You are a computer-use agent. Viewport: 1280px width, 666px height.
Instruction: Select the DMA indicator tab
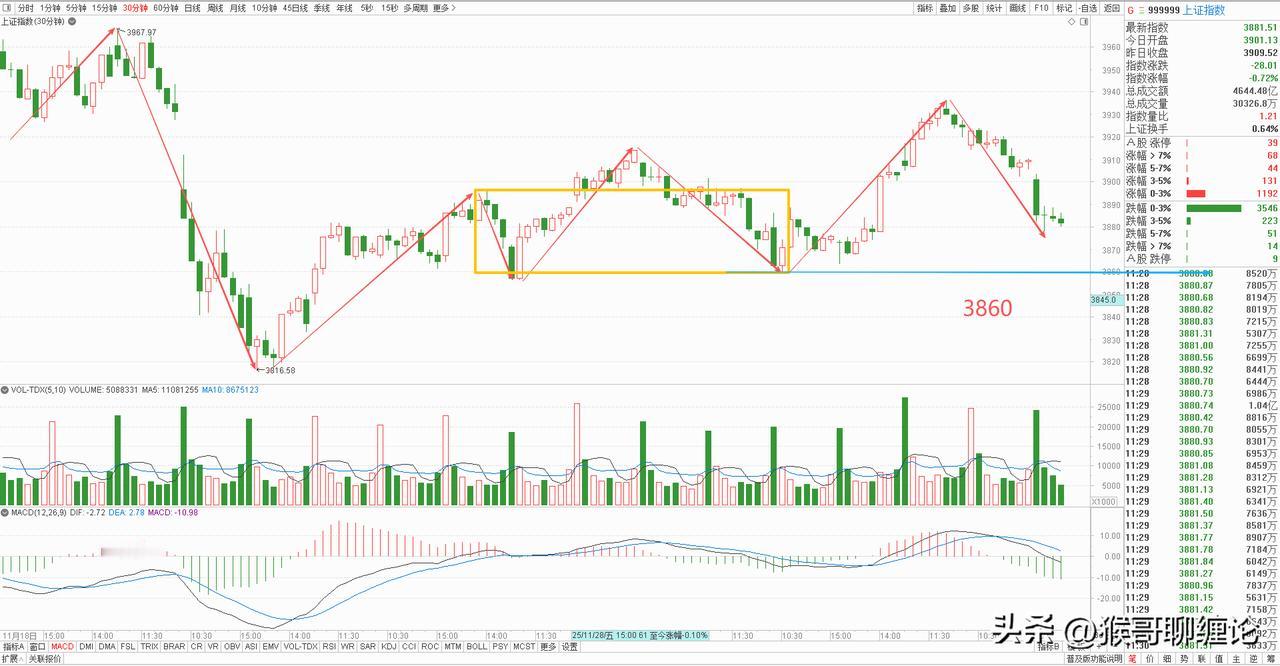coord(106,646)
